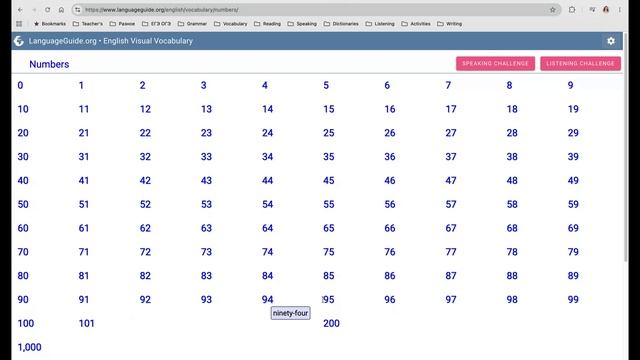Bookmark this page with the star
This screenshot has height=360, width=640.
[x=553, y=10]
